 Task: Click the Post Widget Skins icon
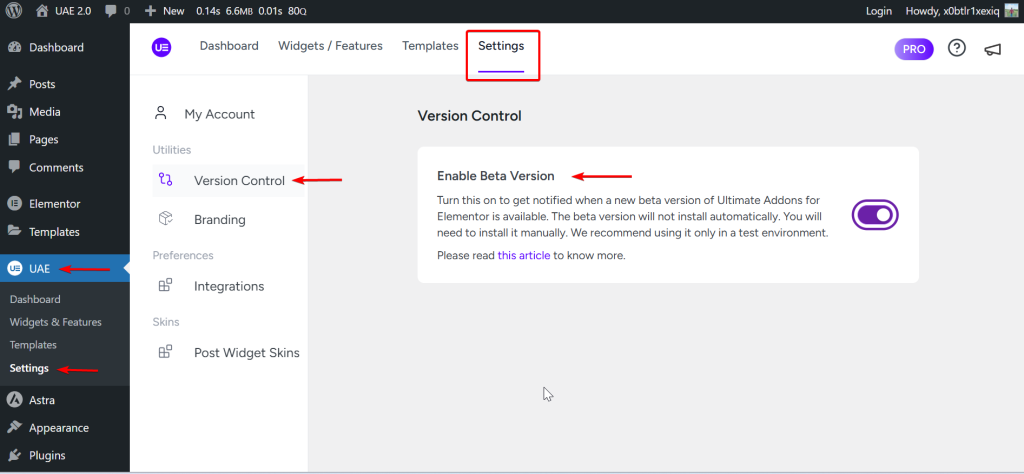(x=165, y=352)
